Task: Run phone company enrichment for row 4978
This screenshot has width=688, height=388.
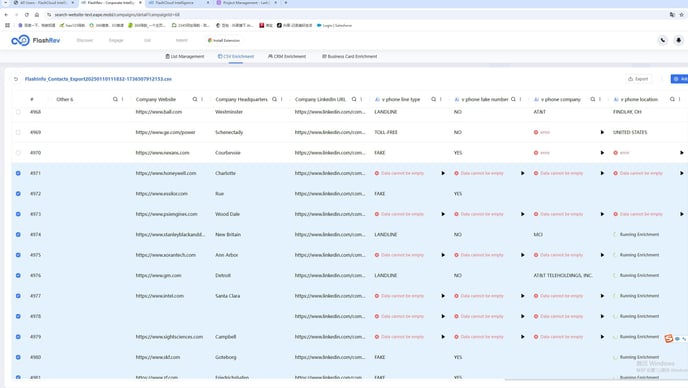Action: 602,316
